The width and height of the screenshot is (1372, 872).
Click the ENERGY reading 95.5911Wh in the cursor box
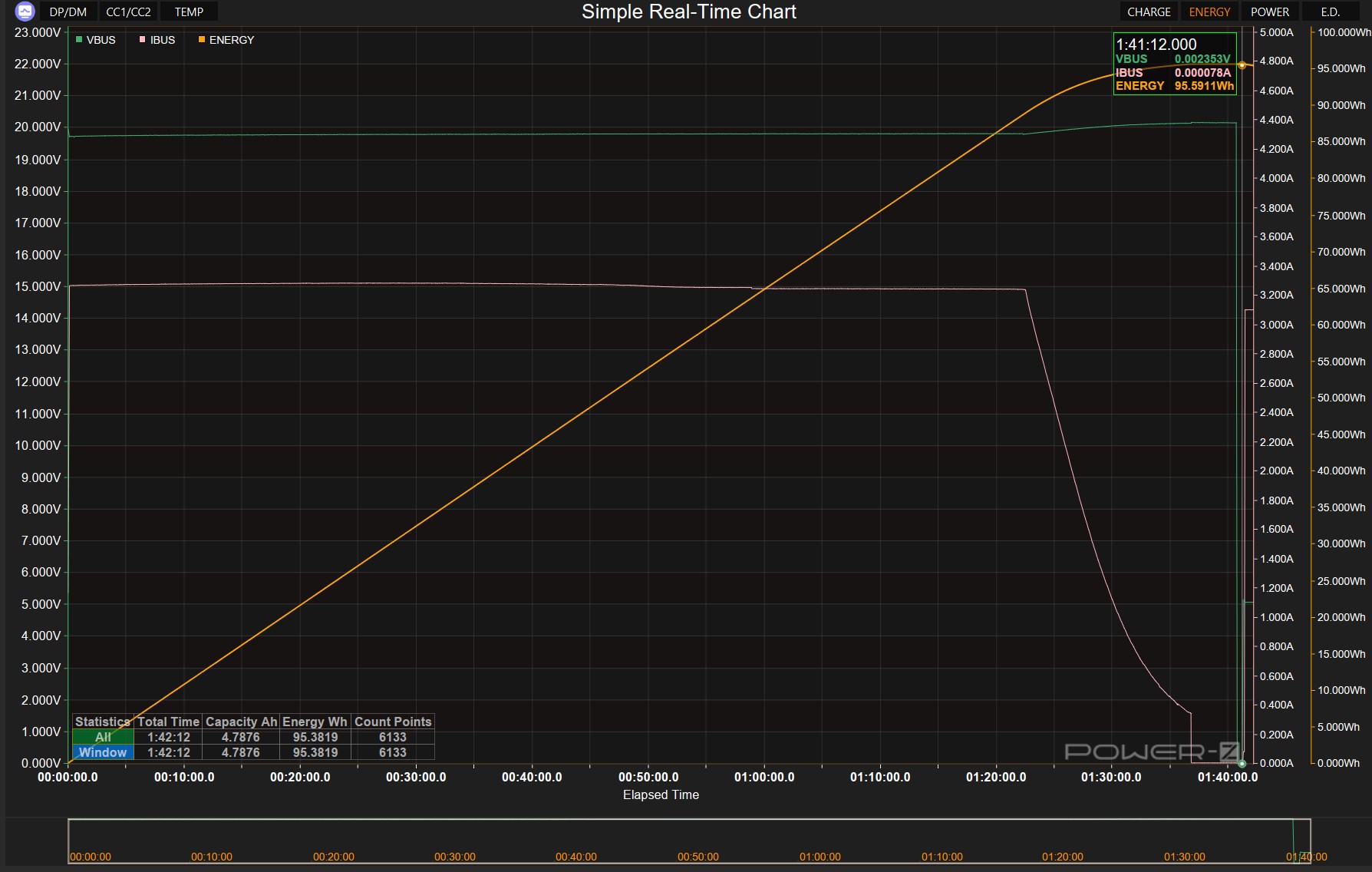1204,86
